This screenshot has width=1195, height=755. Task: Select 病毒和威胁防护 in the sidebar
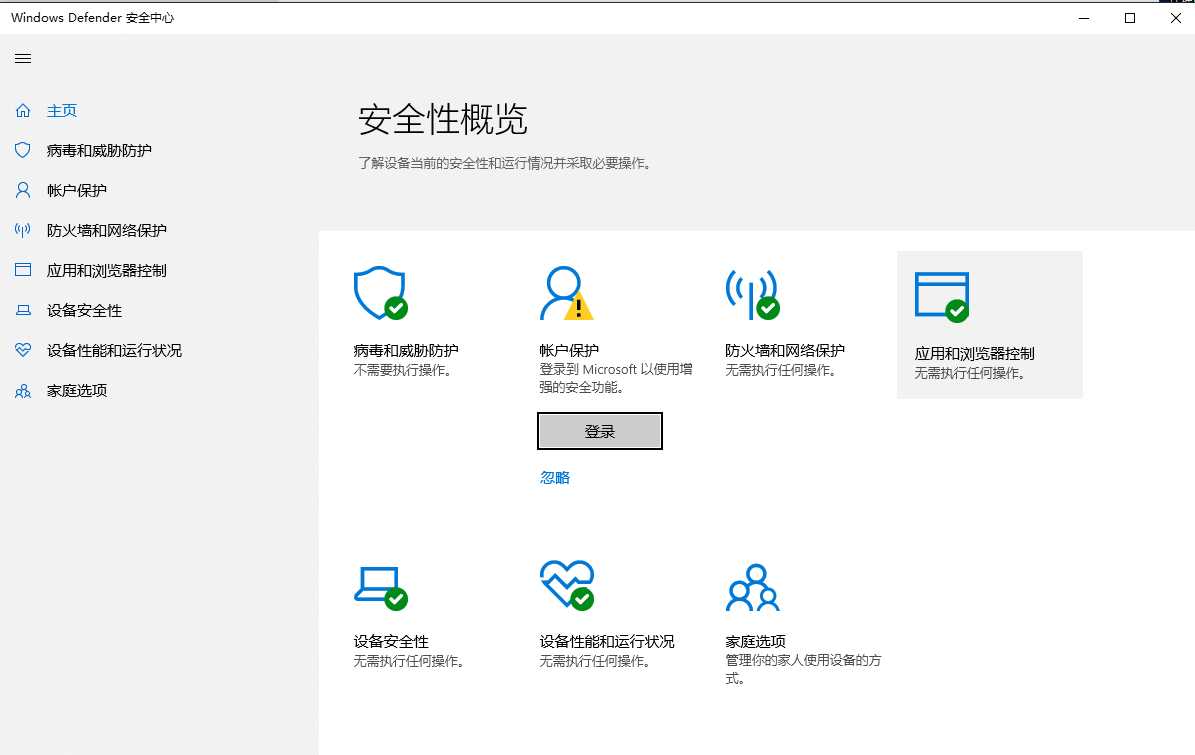tap(99, 151)
